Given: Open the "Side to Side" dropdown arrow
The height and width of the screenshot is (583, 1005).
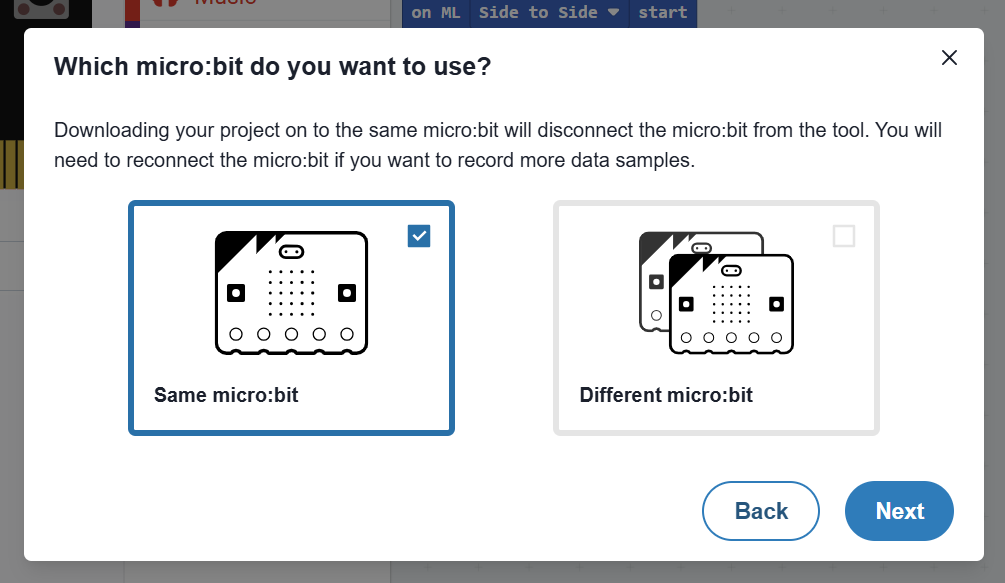Looking at the screenshot, I should pos(613,13).
